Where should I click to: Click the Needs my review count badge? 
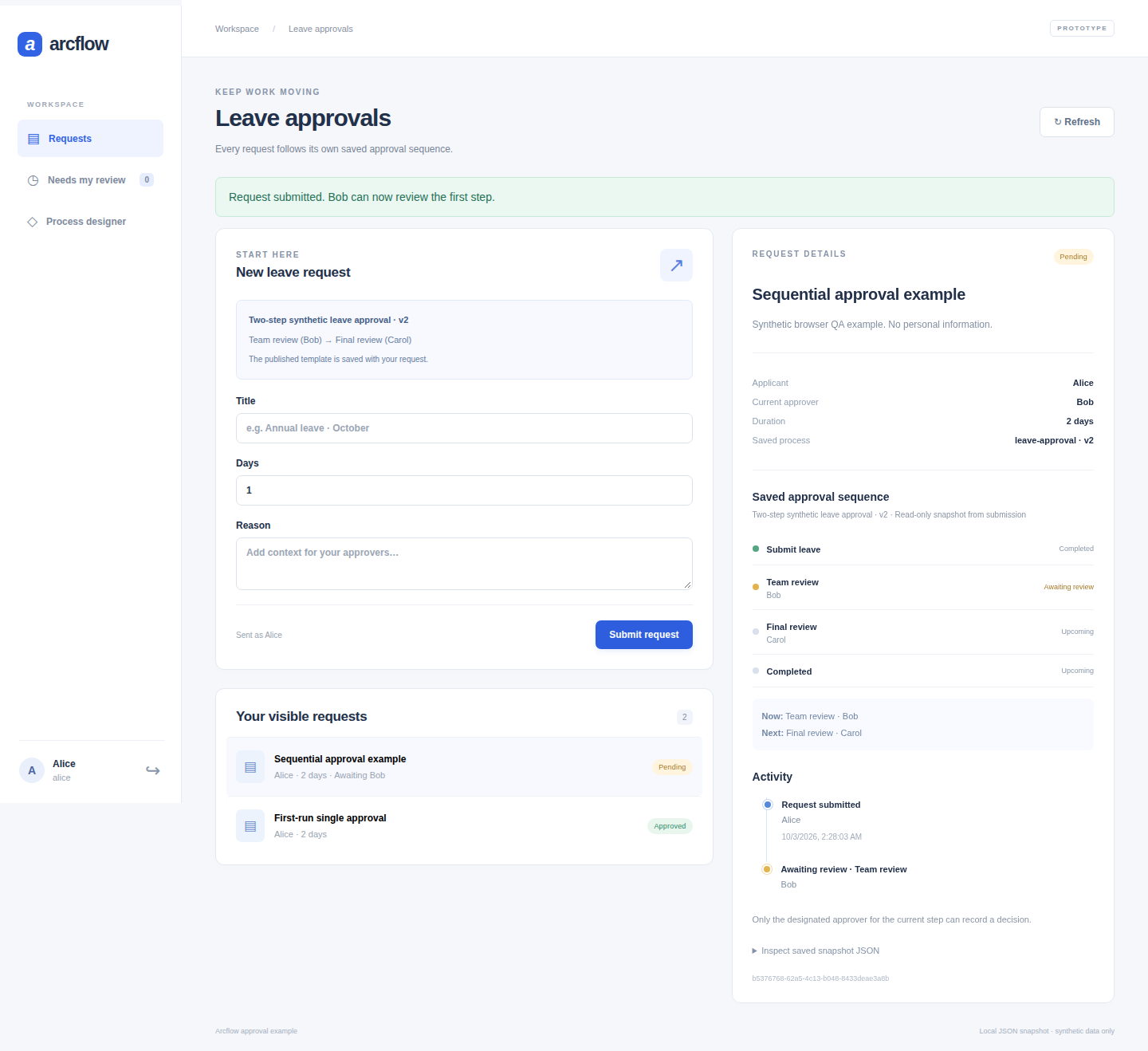147,180
